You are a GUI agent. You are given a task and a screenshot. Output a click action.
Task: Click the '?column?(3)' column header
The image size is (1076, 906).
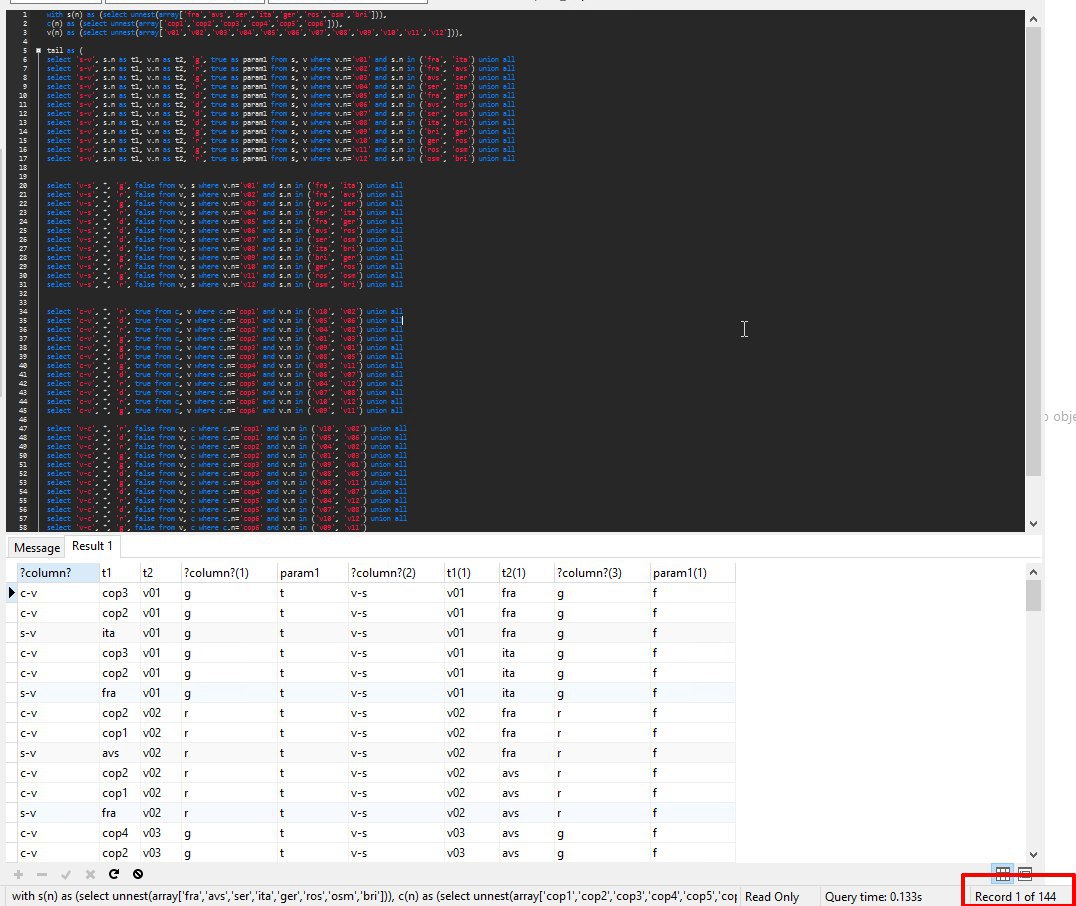(x=602, y=572)
